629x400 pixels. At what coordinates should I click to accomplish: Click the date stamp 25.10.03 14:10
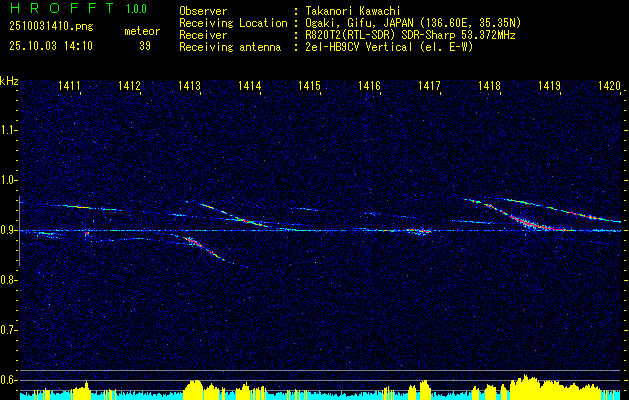coord(51,46)
